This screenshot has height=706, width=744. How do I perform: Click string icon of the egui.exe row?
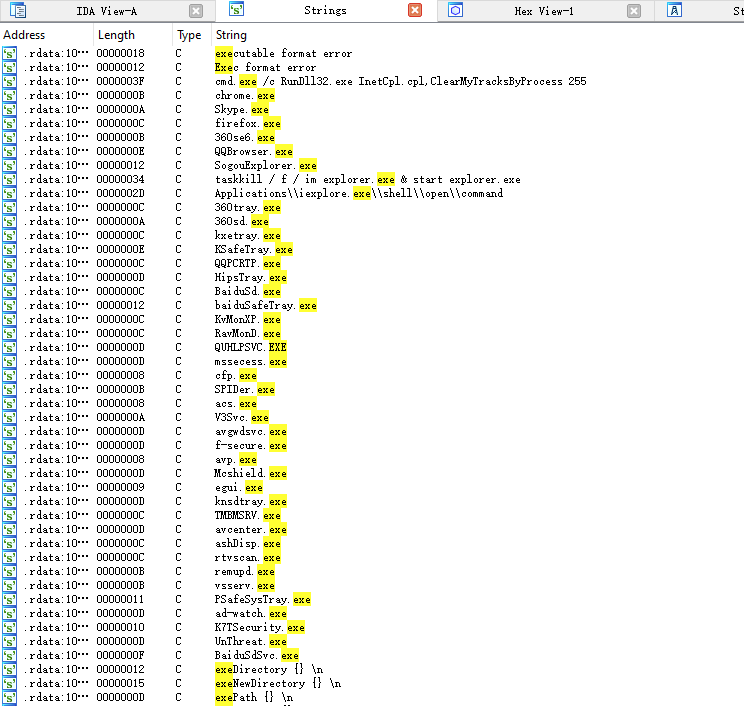point(9,487)
